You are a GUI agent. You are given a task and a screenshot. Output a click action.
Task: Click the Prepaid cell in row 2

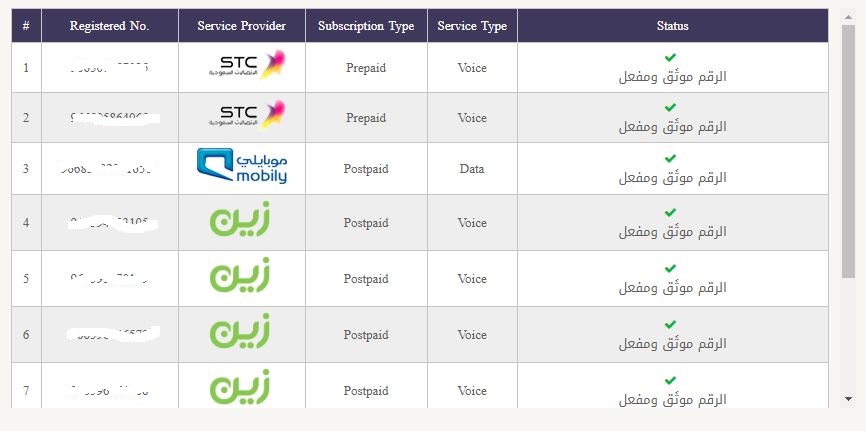[x=366, y=118]
